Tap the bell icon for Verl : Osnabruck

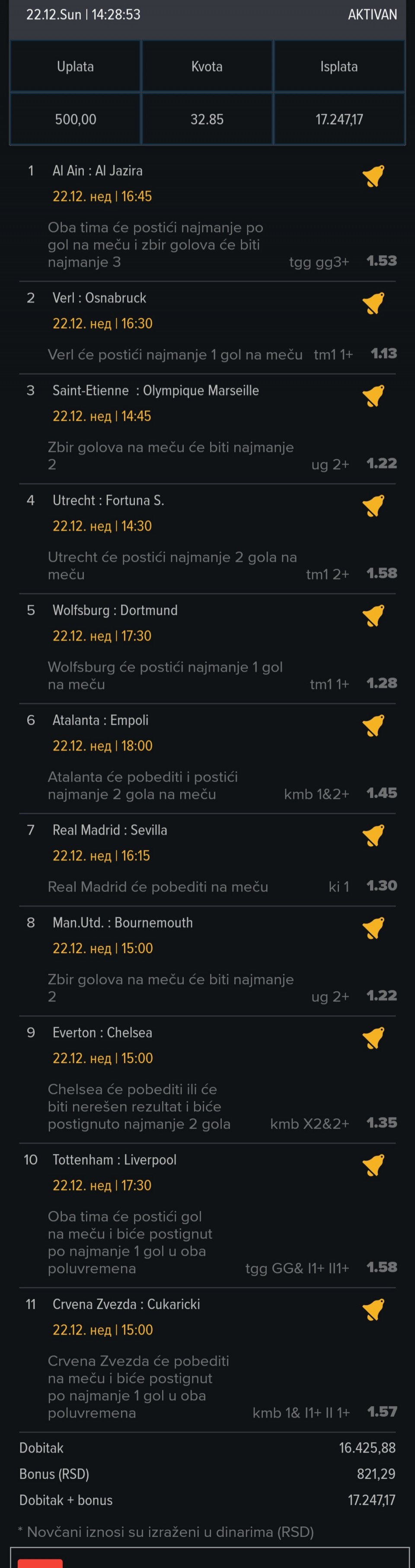coord(373,303)
